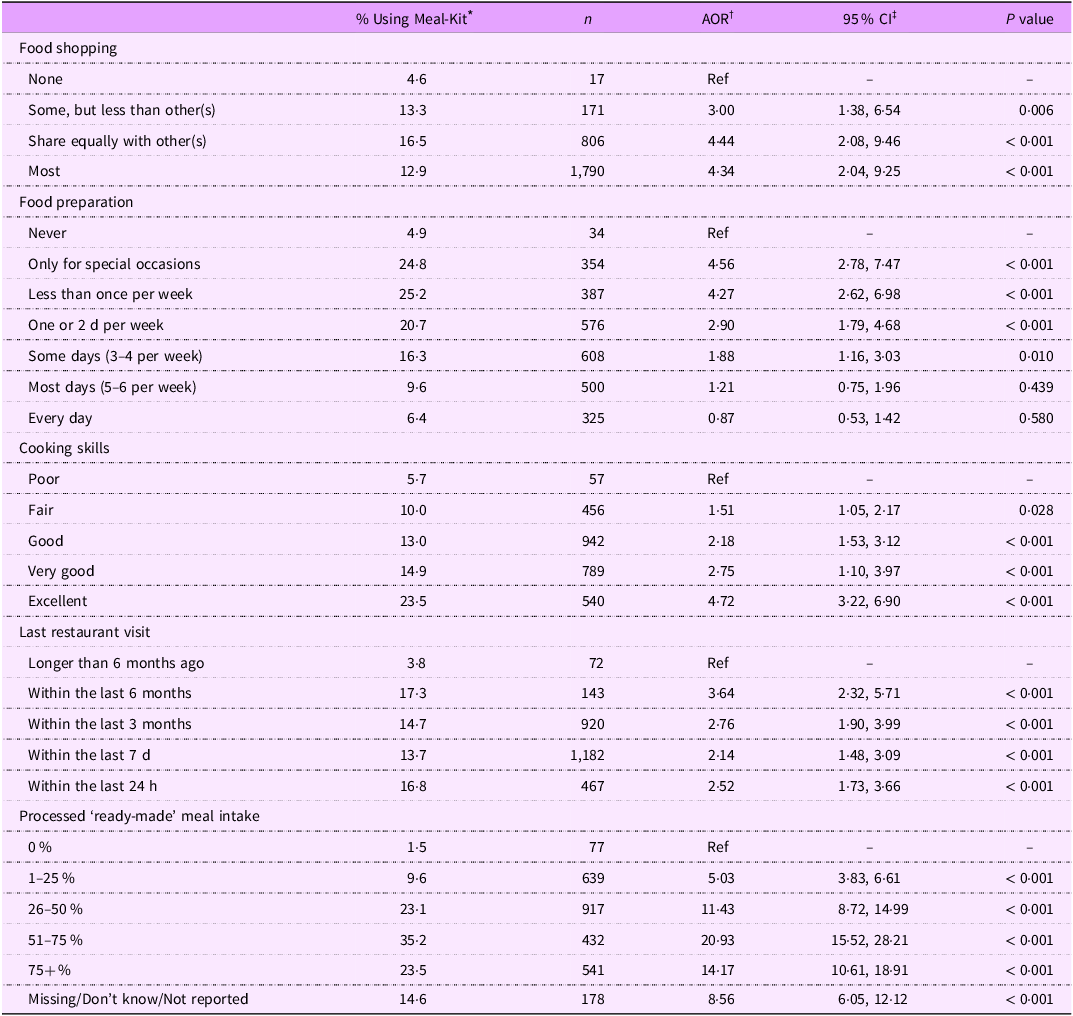Click the 'Cooking skills' section heading
The image size is (1073, 1016).
(x=64, y=448)
